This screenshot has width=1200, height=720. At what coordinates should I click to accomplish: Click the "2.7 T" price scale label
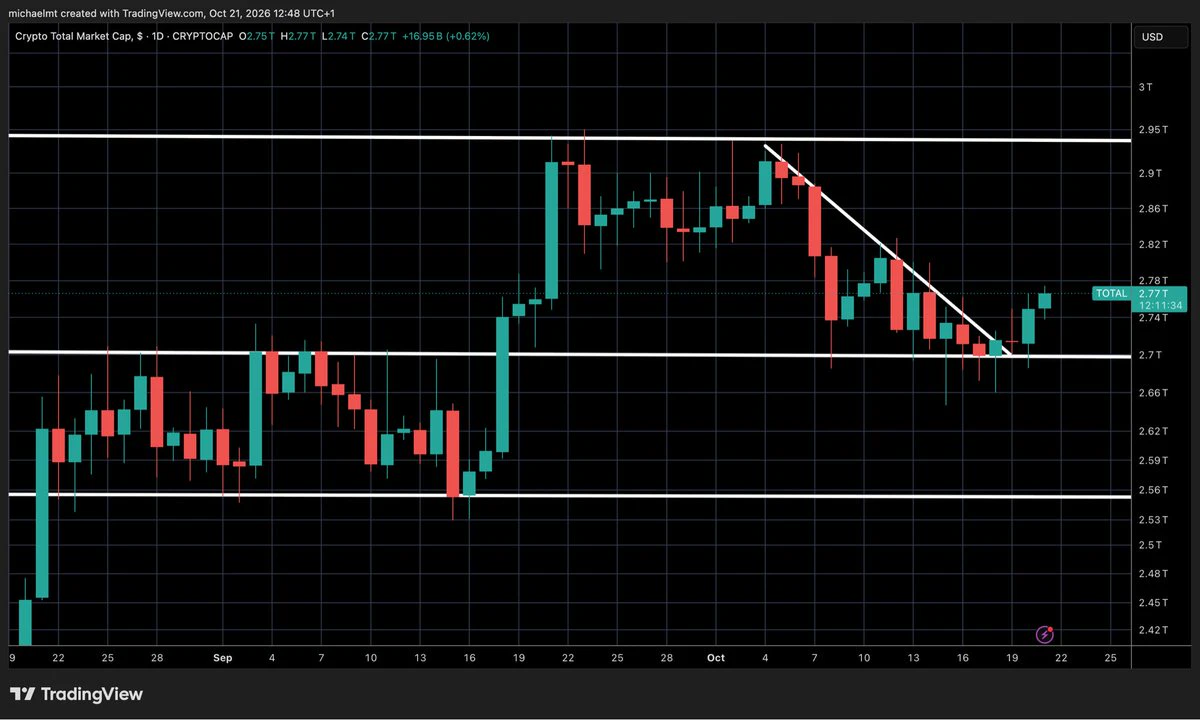(1149, 355)
